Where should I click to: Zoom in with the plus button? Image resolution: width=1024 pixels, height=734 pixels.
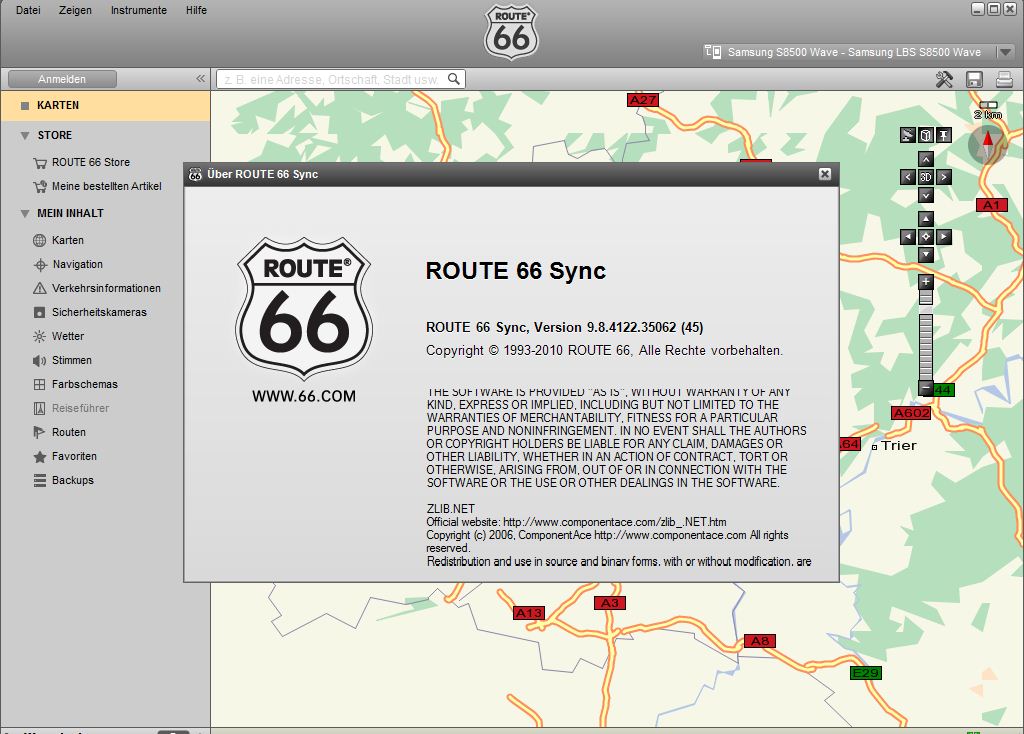pos(925,282)
